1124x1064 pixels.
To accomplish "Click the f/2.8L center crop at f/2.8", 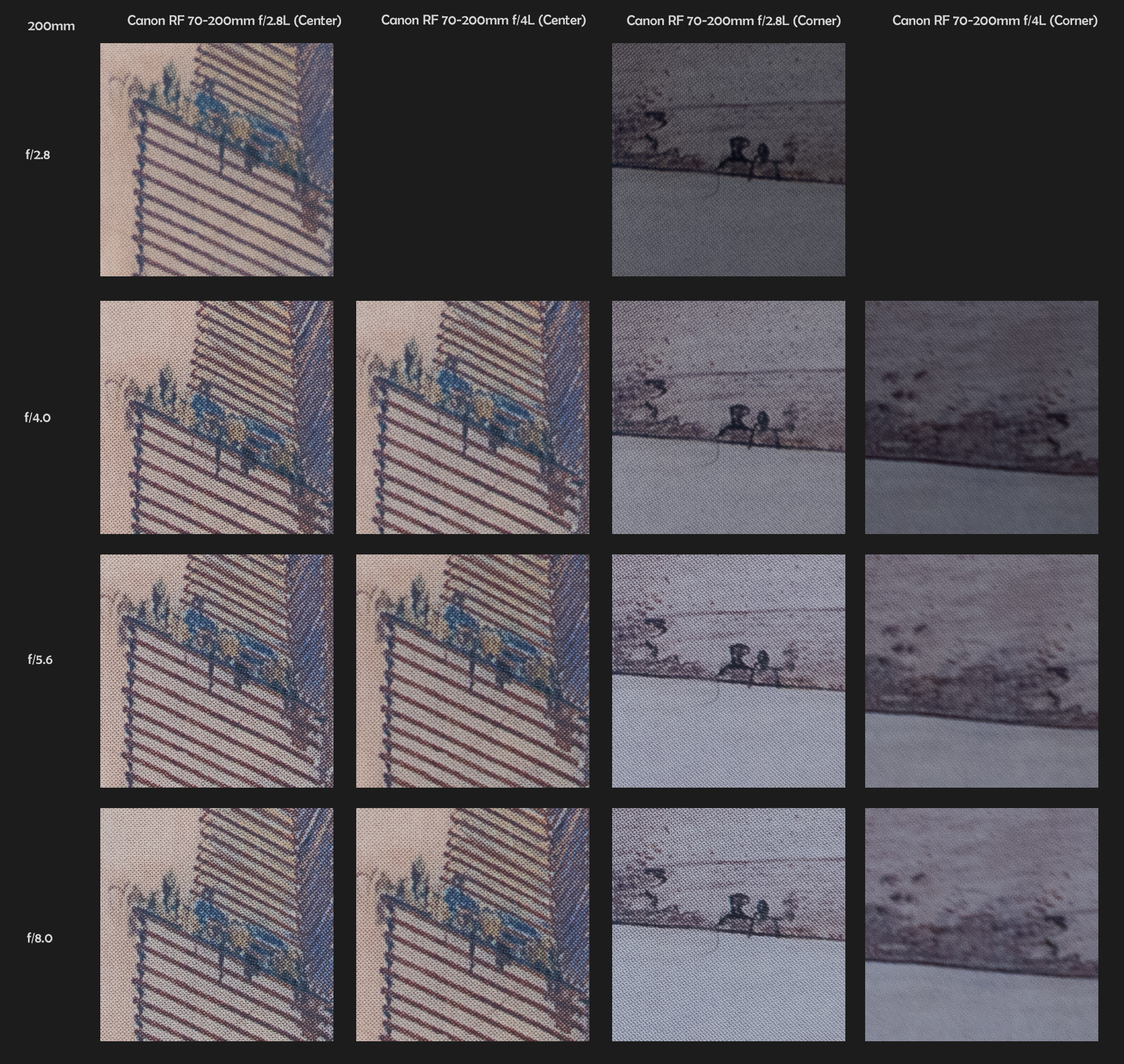I will tap(217, 160).
